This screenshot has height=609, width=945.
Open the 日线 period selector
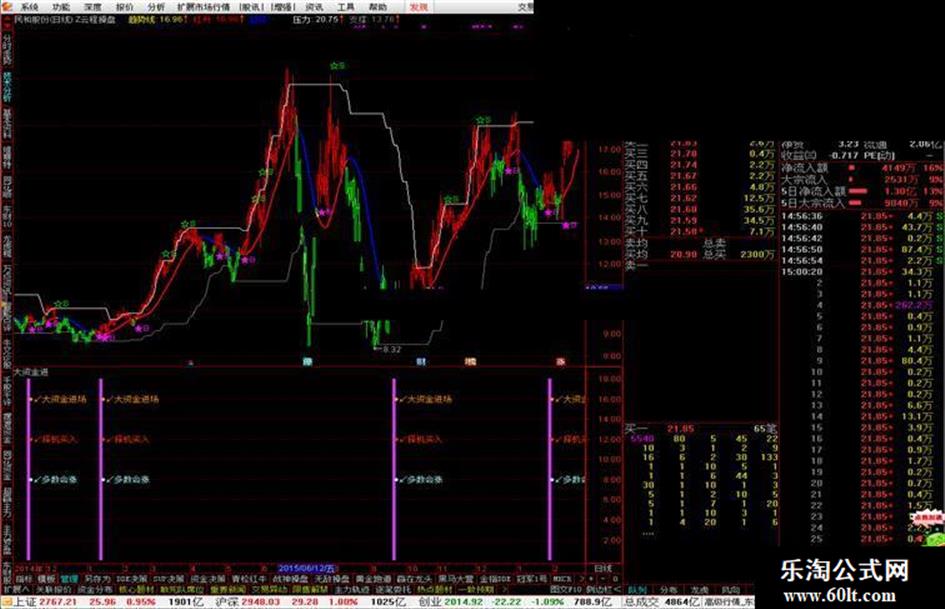[x=603, y=569]
